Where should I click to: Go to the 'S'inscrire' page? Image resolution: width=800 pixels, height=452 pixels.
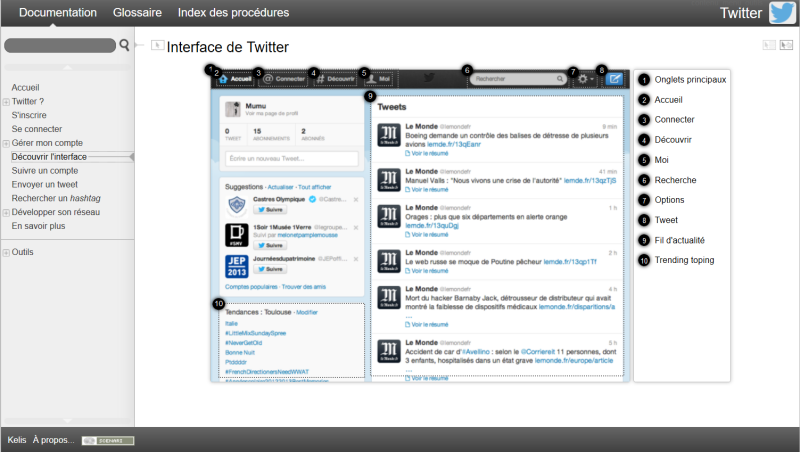(x=29, y=115)
